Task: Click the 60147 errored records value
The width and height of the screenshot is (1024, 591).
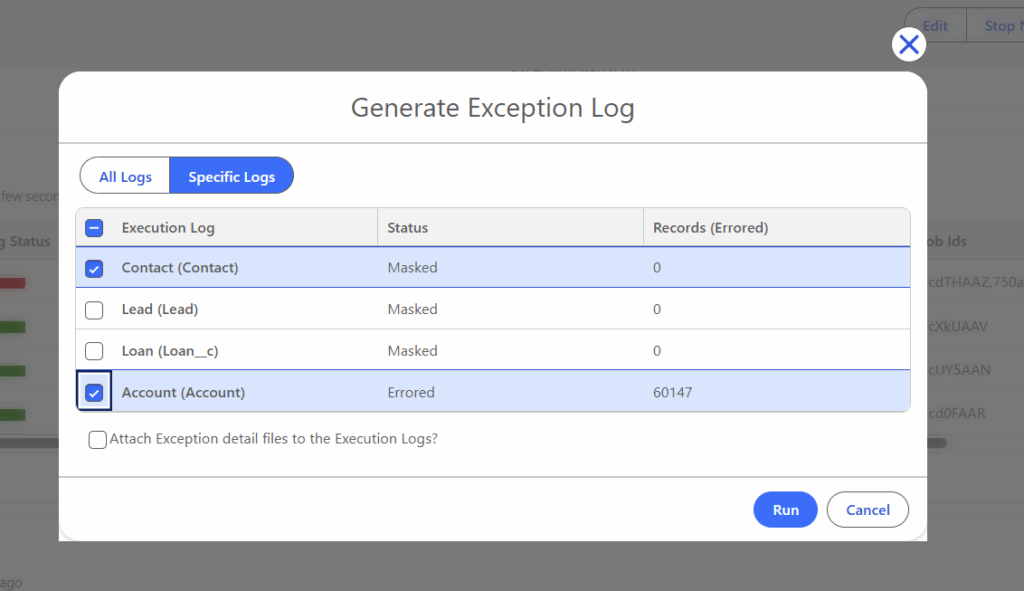Action: pos(672,393)
